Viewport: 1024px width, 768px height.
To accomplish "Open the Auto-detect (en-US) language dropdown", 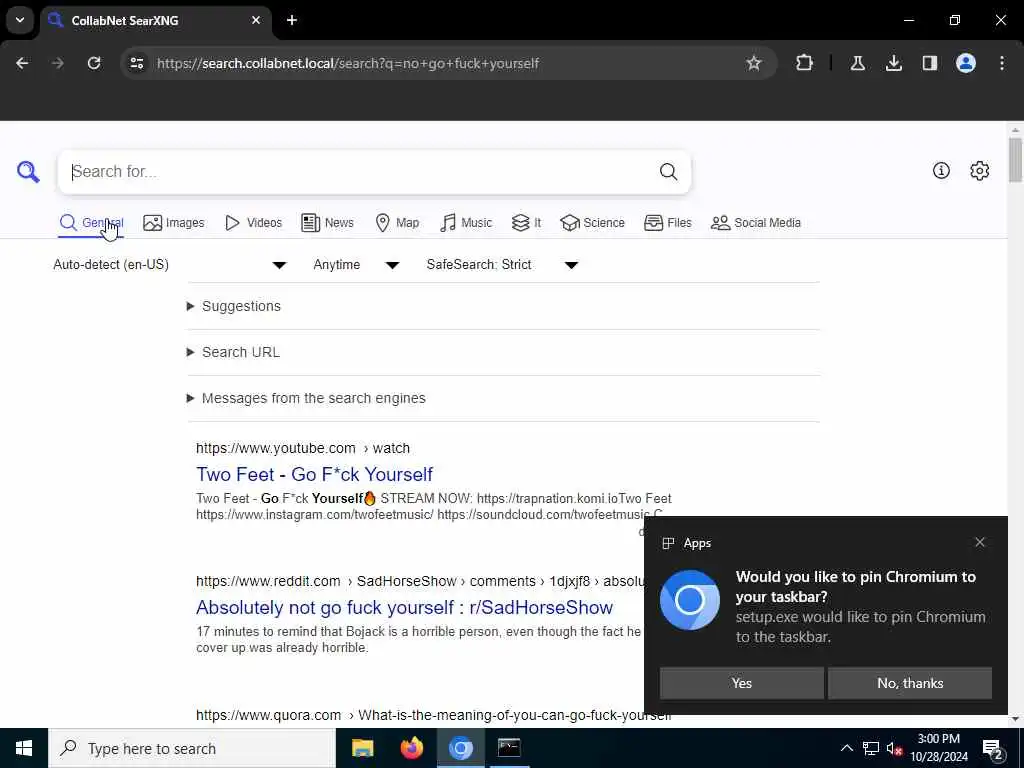I will 170,264.
